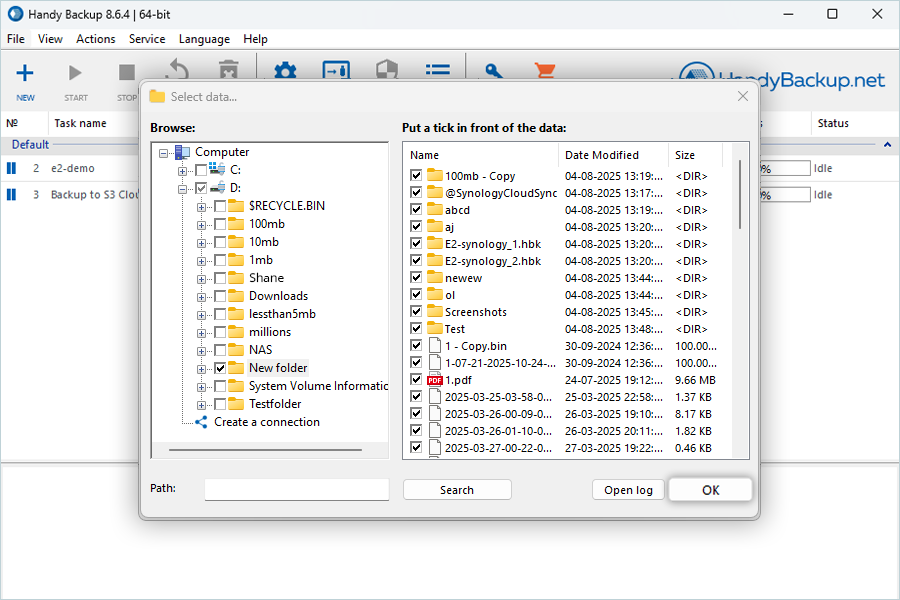This screenshot has height=600, width=900.
Task: Expand the C: drive node
Action: (182, 171)
